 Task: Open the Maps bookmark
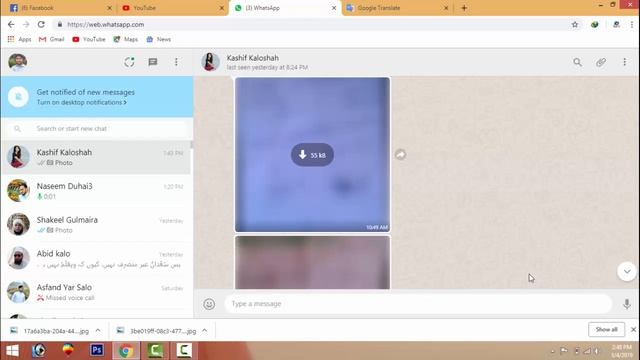pyautogui.click(x=126, y=39)
